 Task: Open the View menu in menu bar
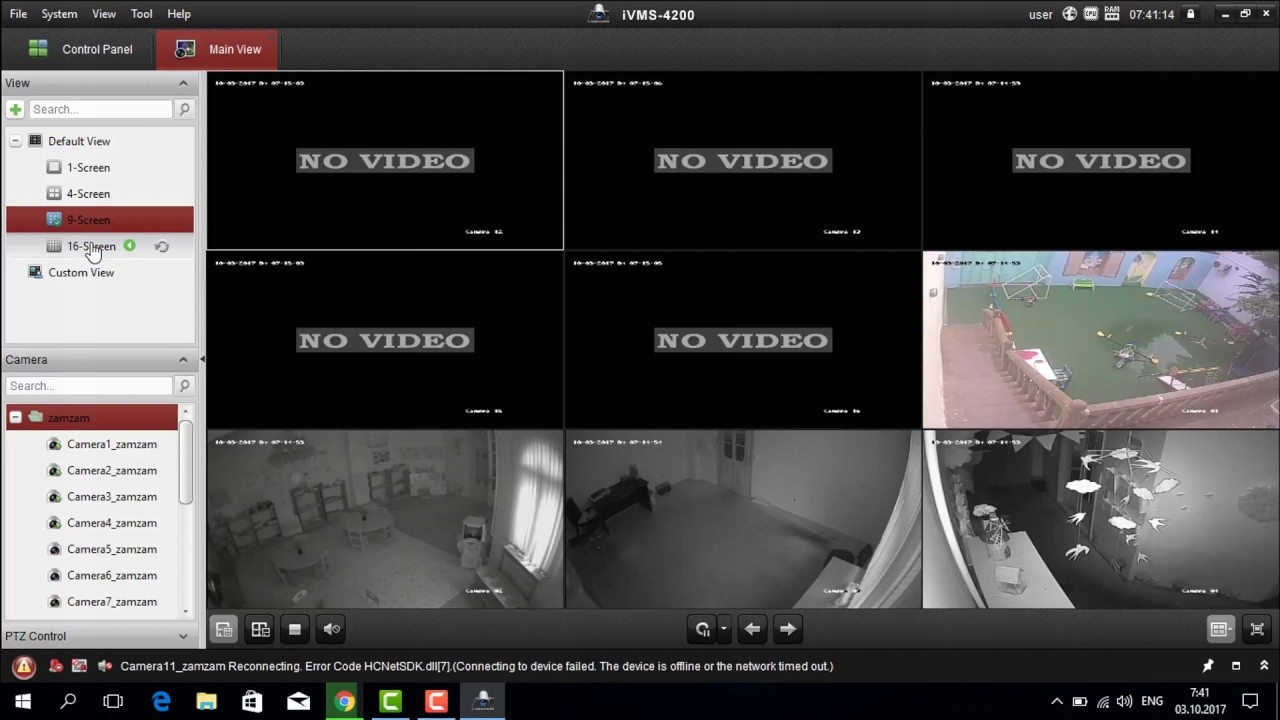click(x=104, y=14)
